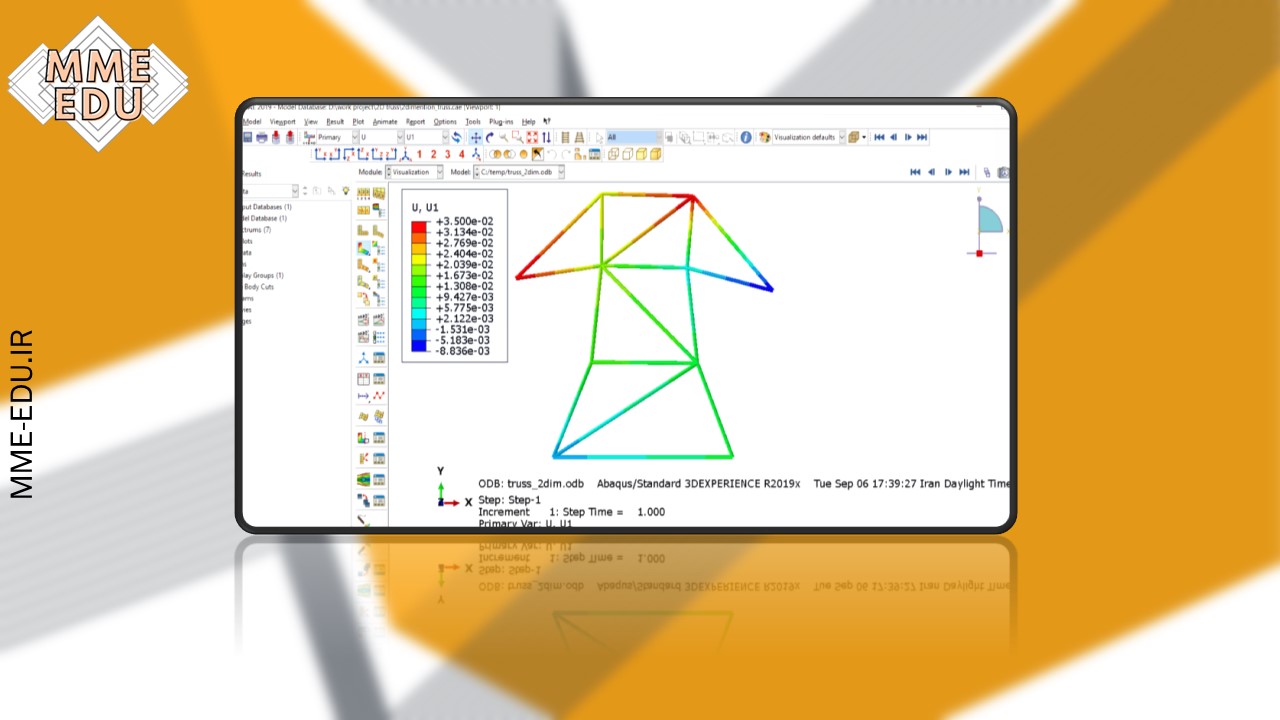Screen dimensions: 1280x720
Task: Open the Options menu
Action: [445, 121]
